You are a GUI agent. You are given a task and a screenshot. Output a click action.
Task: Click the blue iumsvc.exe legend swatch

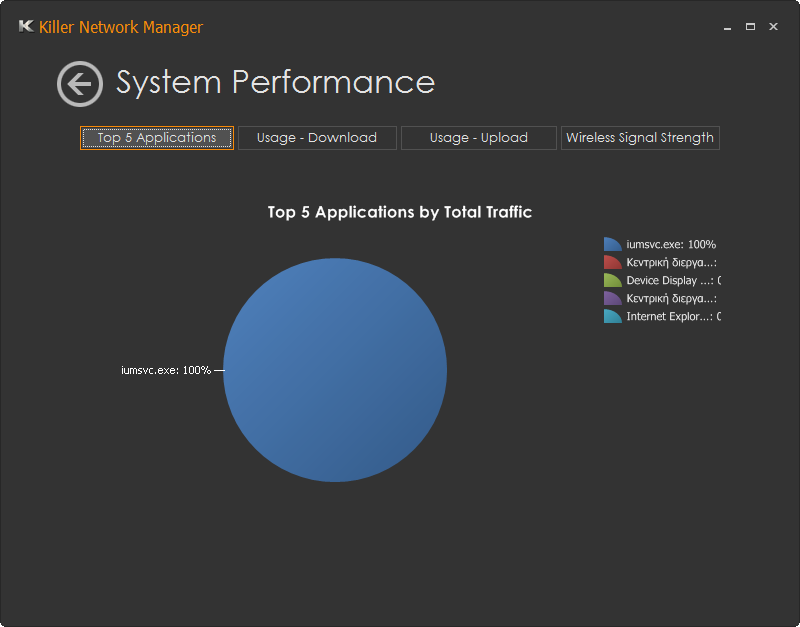point(612,244)
